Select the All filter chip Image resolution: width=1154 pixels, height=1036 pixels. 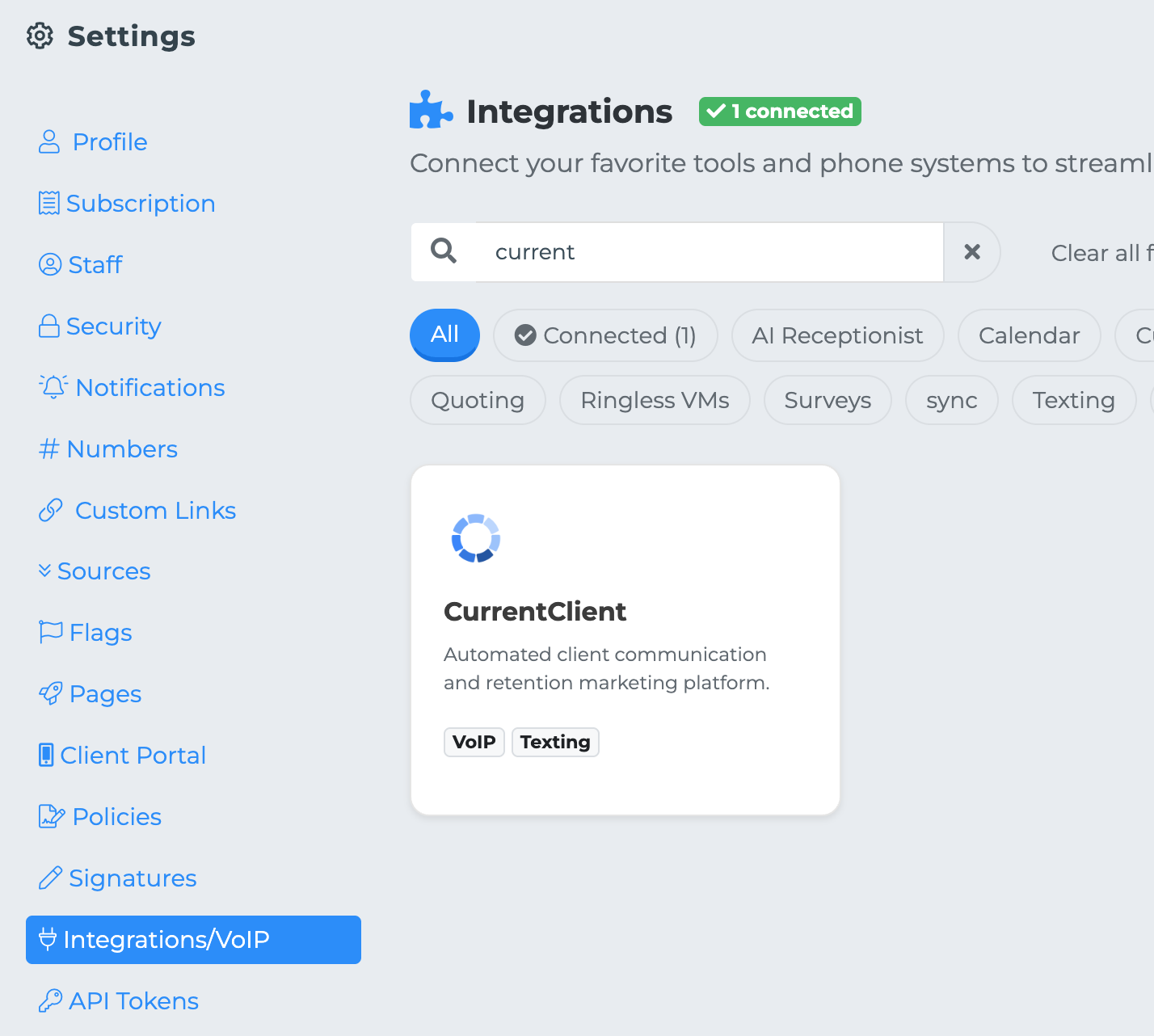[x=444, y=335]
